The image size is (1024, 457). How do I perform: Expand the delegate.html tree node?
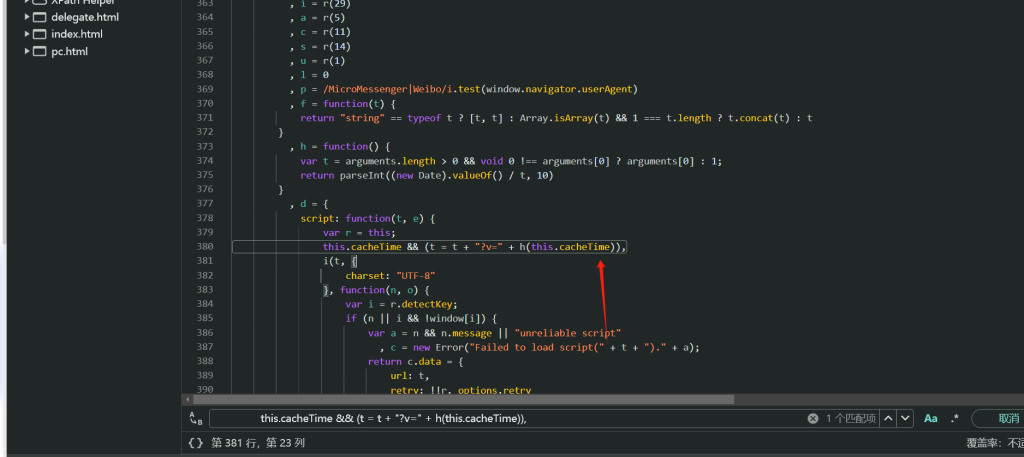coord(26,17)
